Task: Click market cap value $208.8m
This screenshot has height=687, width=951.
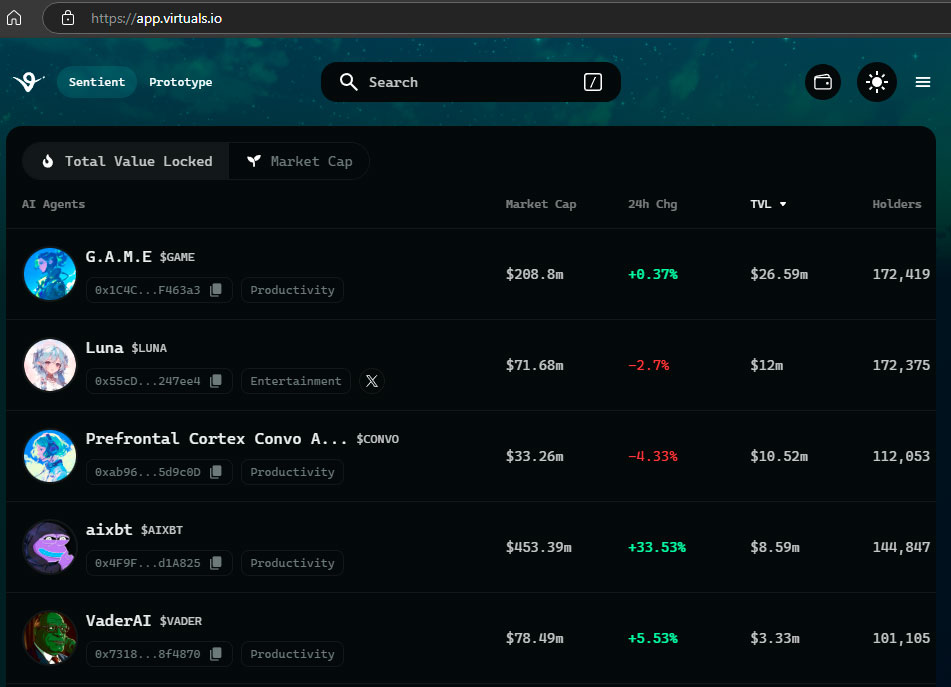Action: (x=534, y=274)
